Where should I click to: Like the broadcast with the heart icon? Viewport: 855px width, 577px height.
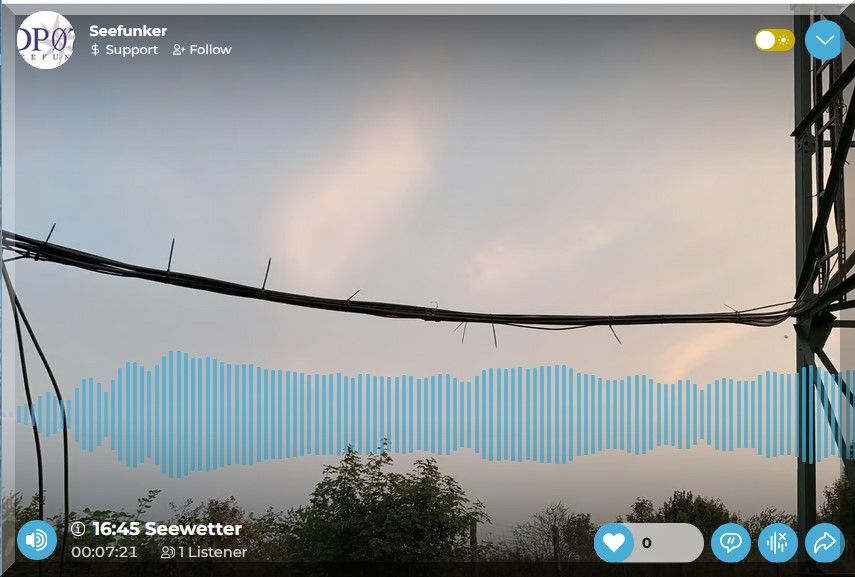coord(613,543)
